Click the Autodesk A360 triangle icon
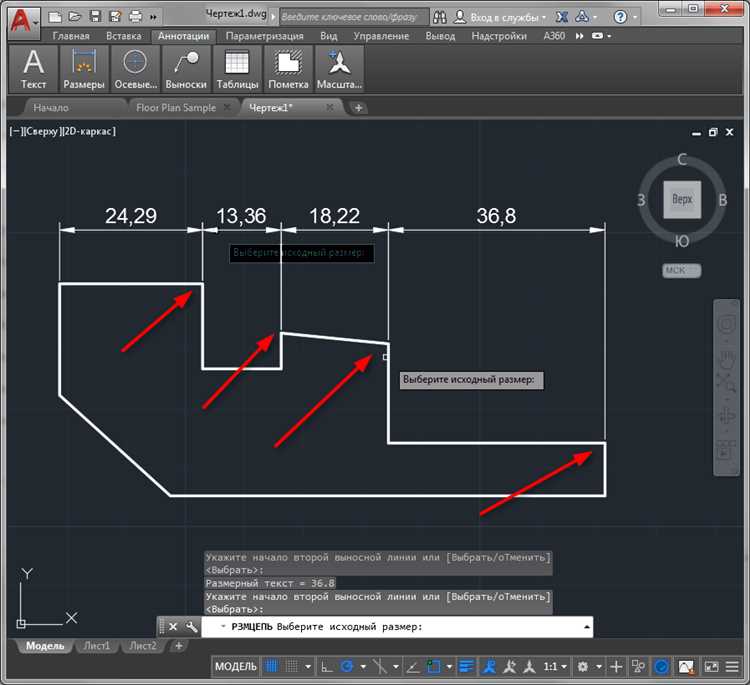This screenshot has height=685, width=750. pos(582,17)
